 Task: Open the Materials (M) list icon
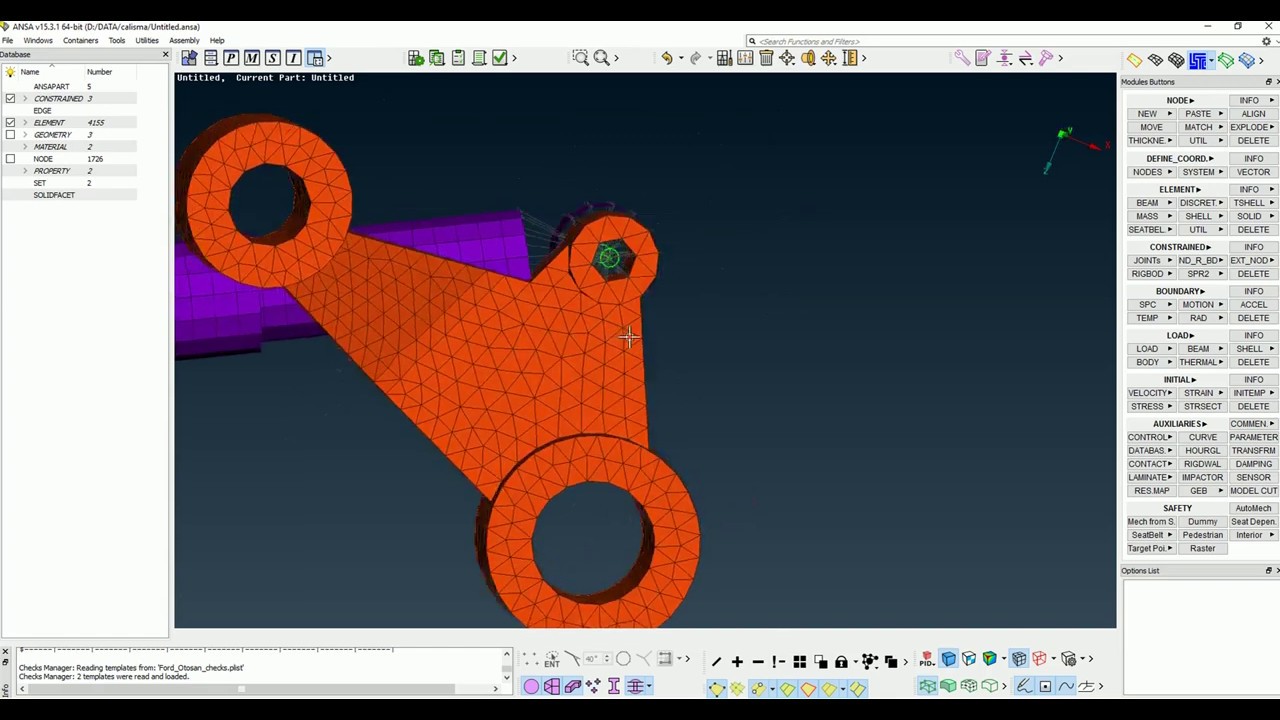point(252,58)
